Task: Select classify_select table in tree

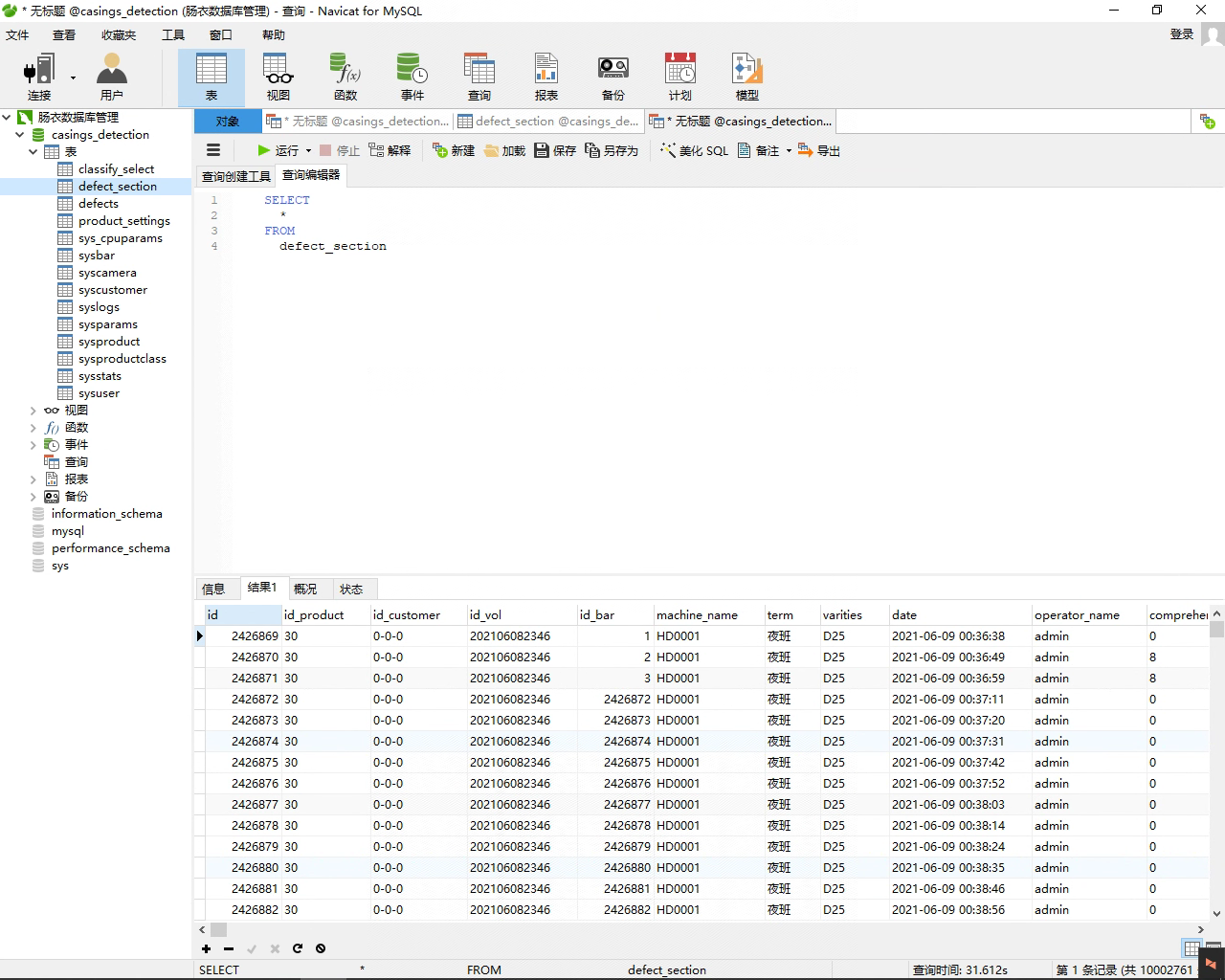Action: point(116,169)
